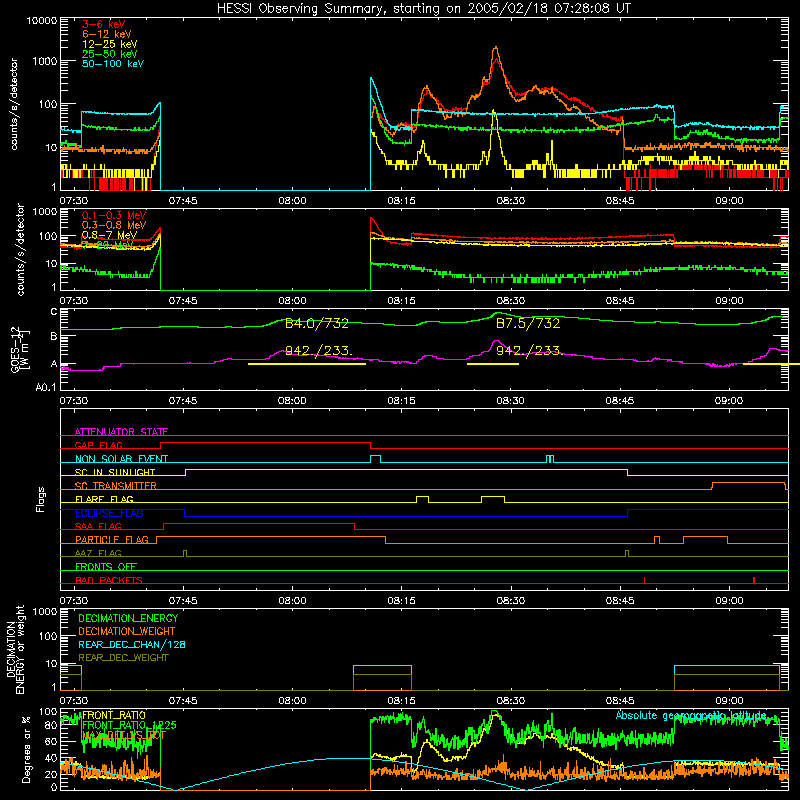
Task: Select the PARTICLE_FLAG label
Action: point(112,540)
